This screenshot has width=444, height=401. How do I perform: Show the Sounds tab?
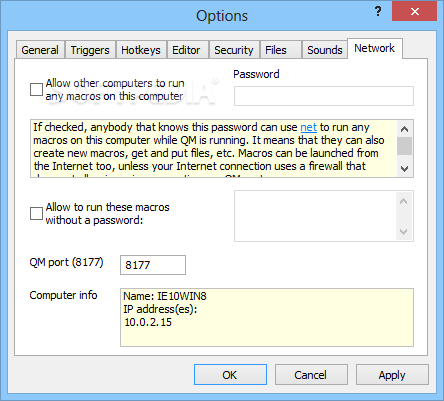(x=325, y=50)
